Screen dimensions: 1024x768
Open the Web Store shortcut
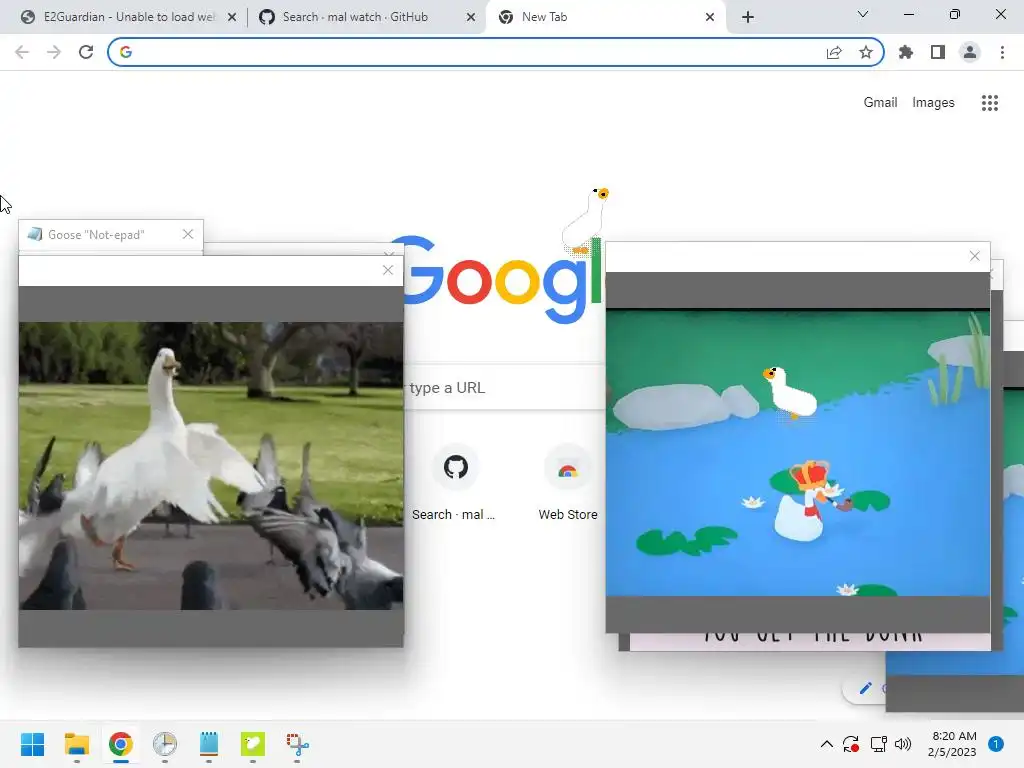point(568,485)
